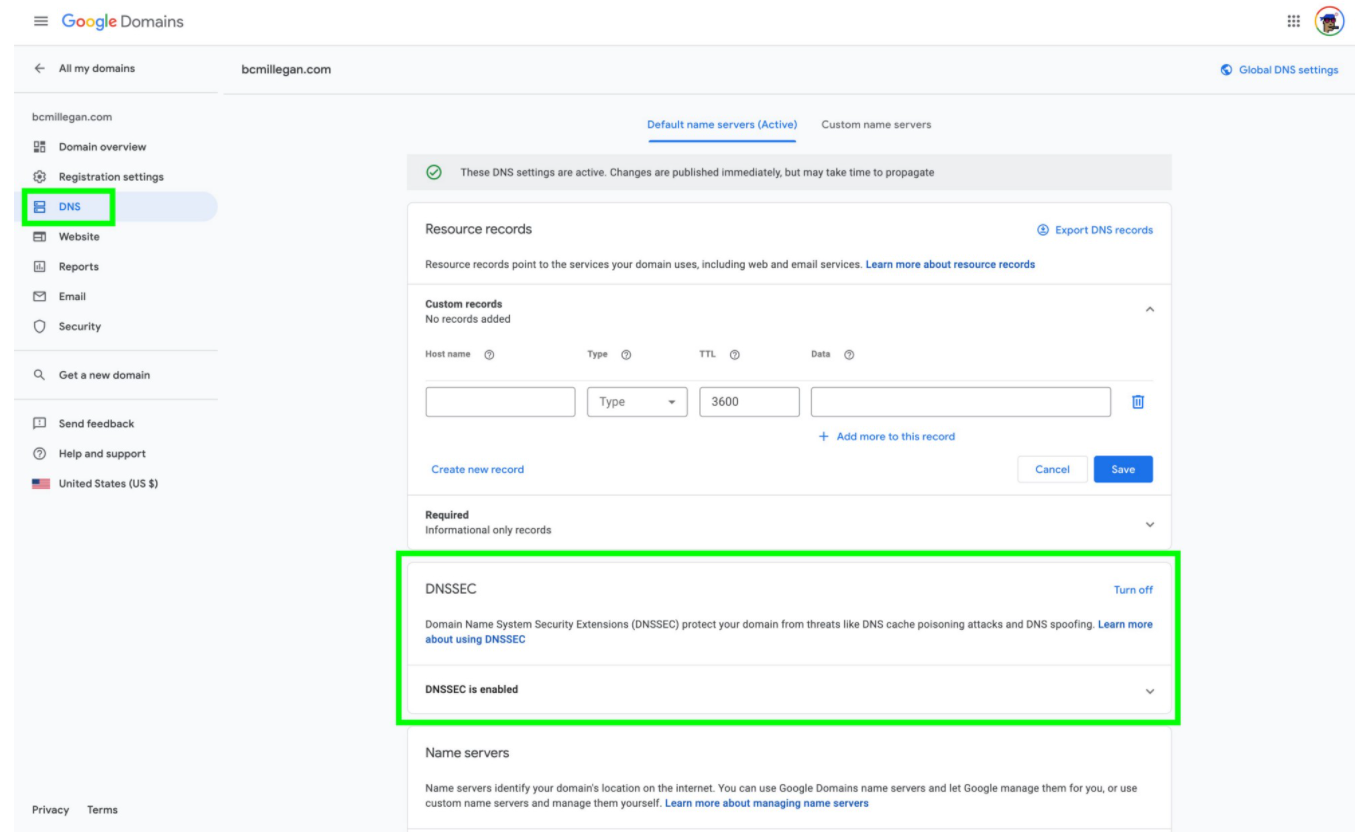Click the Email envelope icon
This screenshot has height=832, width=1365.
coord(40,297)
